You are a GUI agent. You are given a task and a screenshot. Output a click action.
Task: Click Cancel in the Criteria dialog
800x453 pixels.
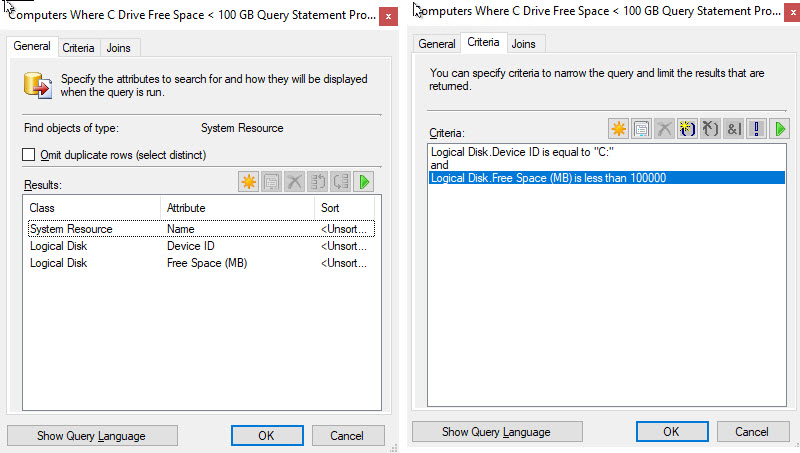point(752,431)
